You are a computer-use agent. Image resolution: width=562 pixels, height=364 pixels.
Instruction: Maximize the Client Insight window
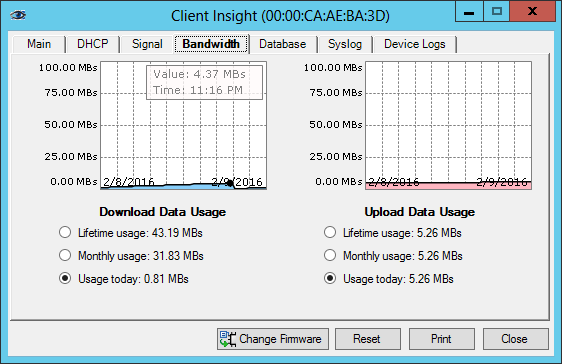click(x=497, y=12)
